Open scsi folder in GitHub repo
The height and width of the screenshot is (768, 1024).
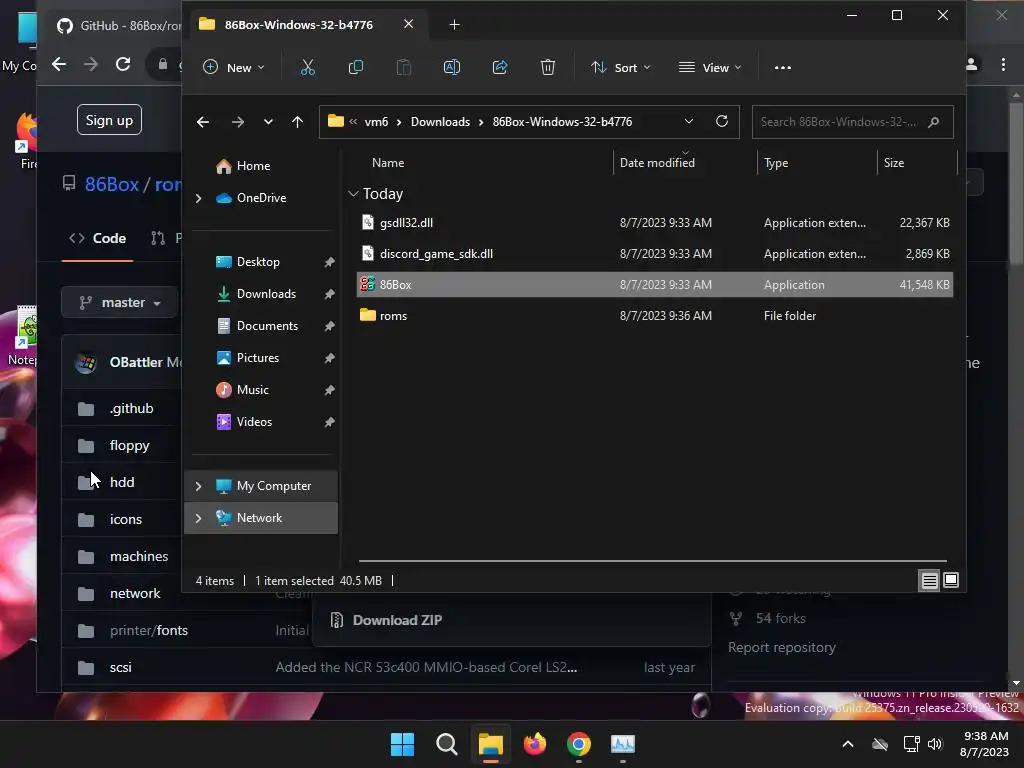coord(120,667)
